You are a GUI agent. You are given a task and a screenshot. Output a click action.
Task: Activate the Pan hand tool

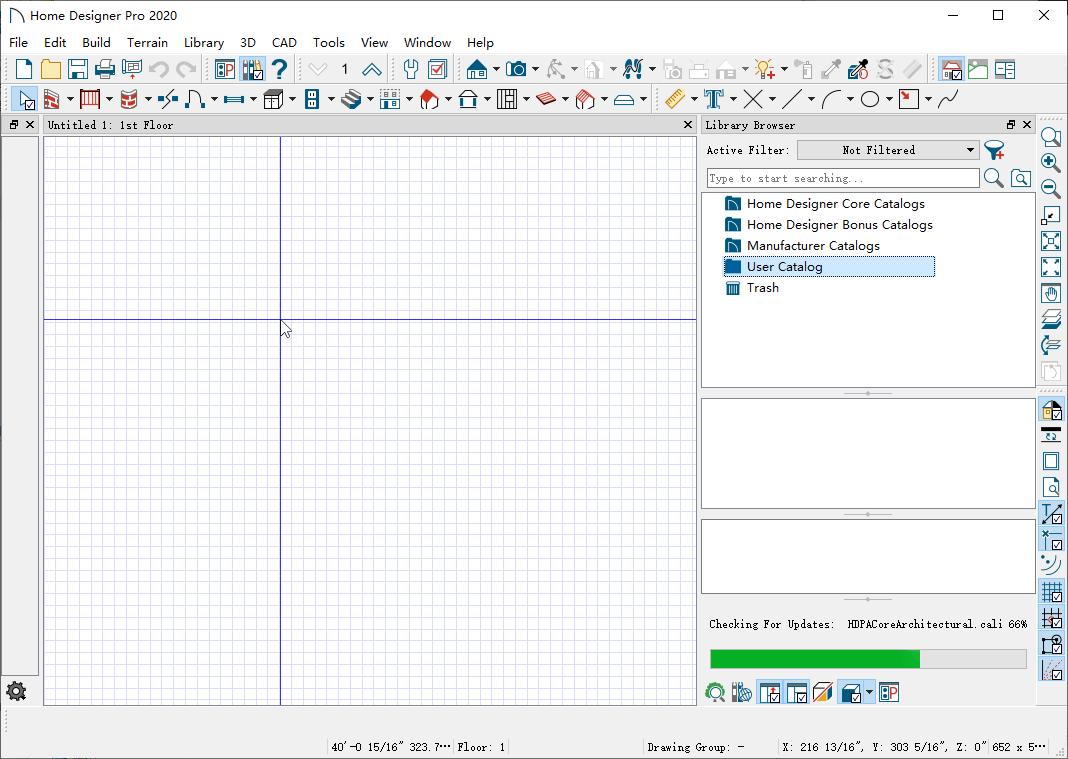point(1051,293)
